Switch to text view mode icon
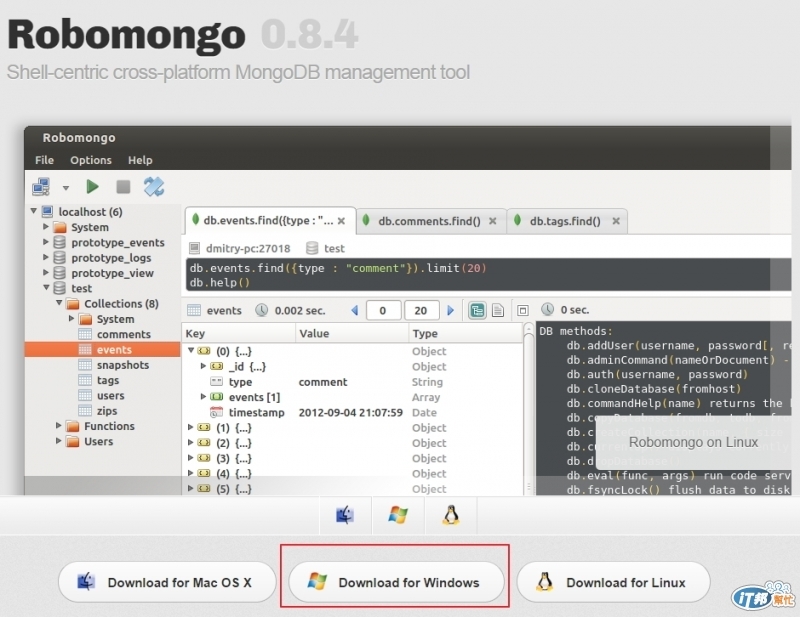This screenshot has width=800, height=617. coord(498,310)
